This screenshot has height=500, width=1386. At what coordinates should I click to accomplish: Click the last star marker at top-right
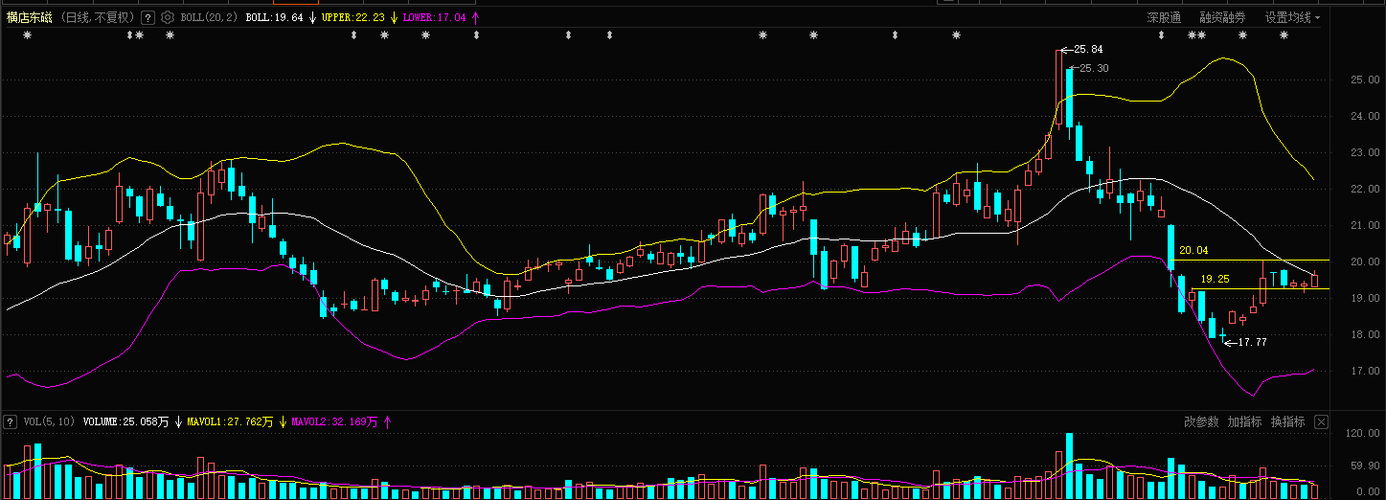point(1284,36)
